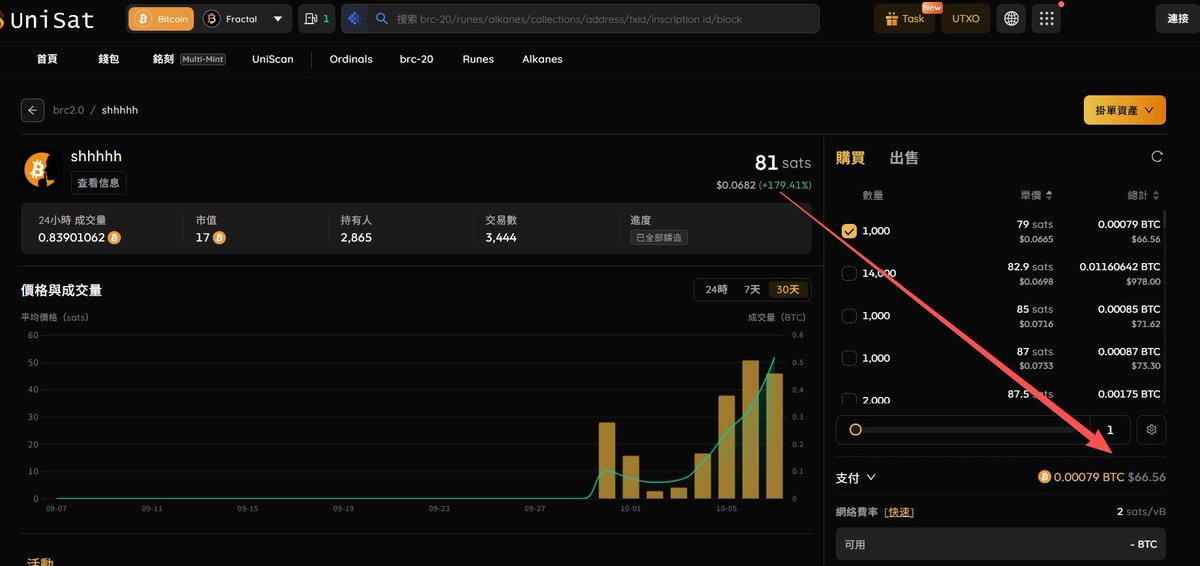Open the settings gear next to quantity

[x=1151, y=430]
